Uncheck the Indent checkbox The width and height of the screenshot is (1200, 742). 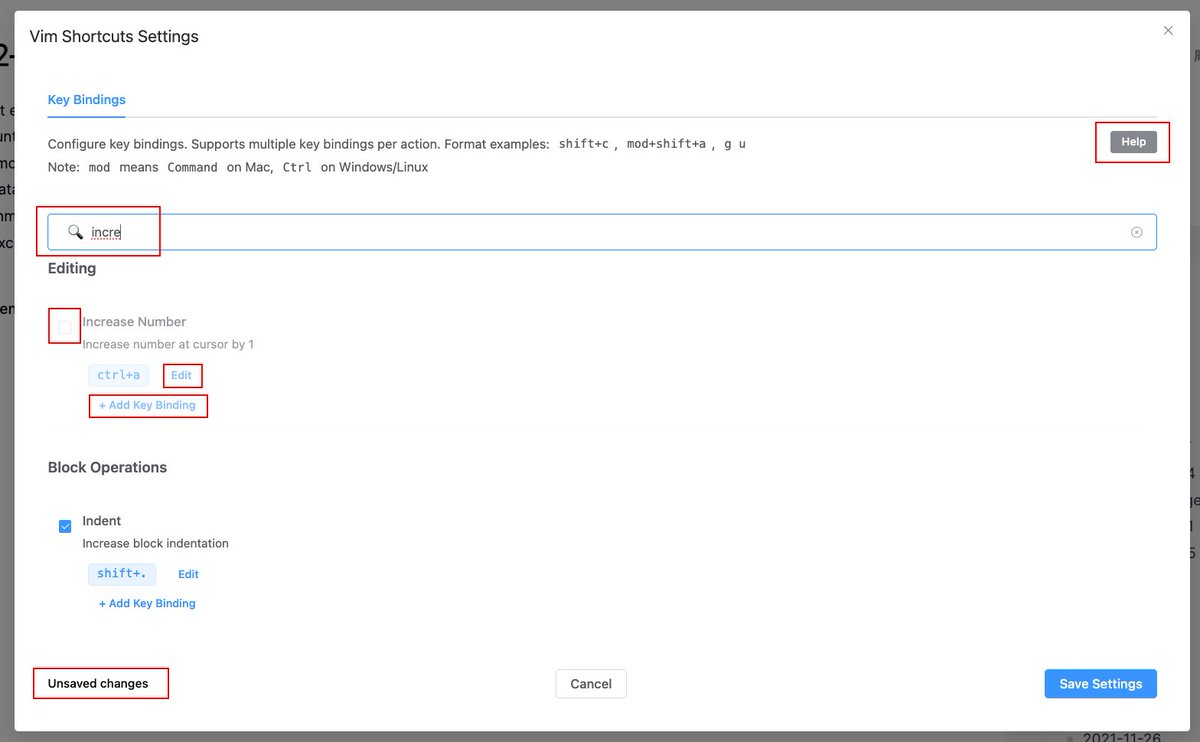tap(65, 526)
